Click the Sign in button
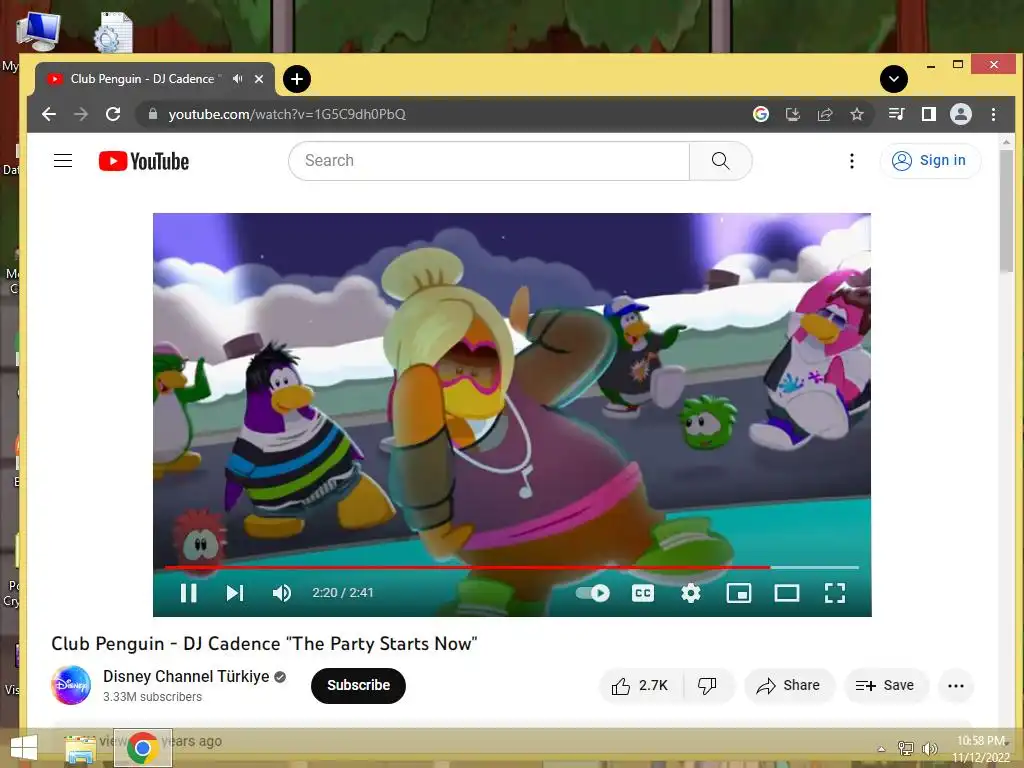 930,161
